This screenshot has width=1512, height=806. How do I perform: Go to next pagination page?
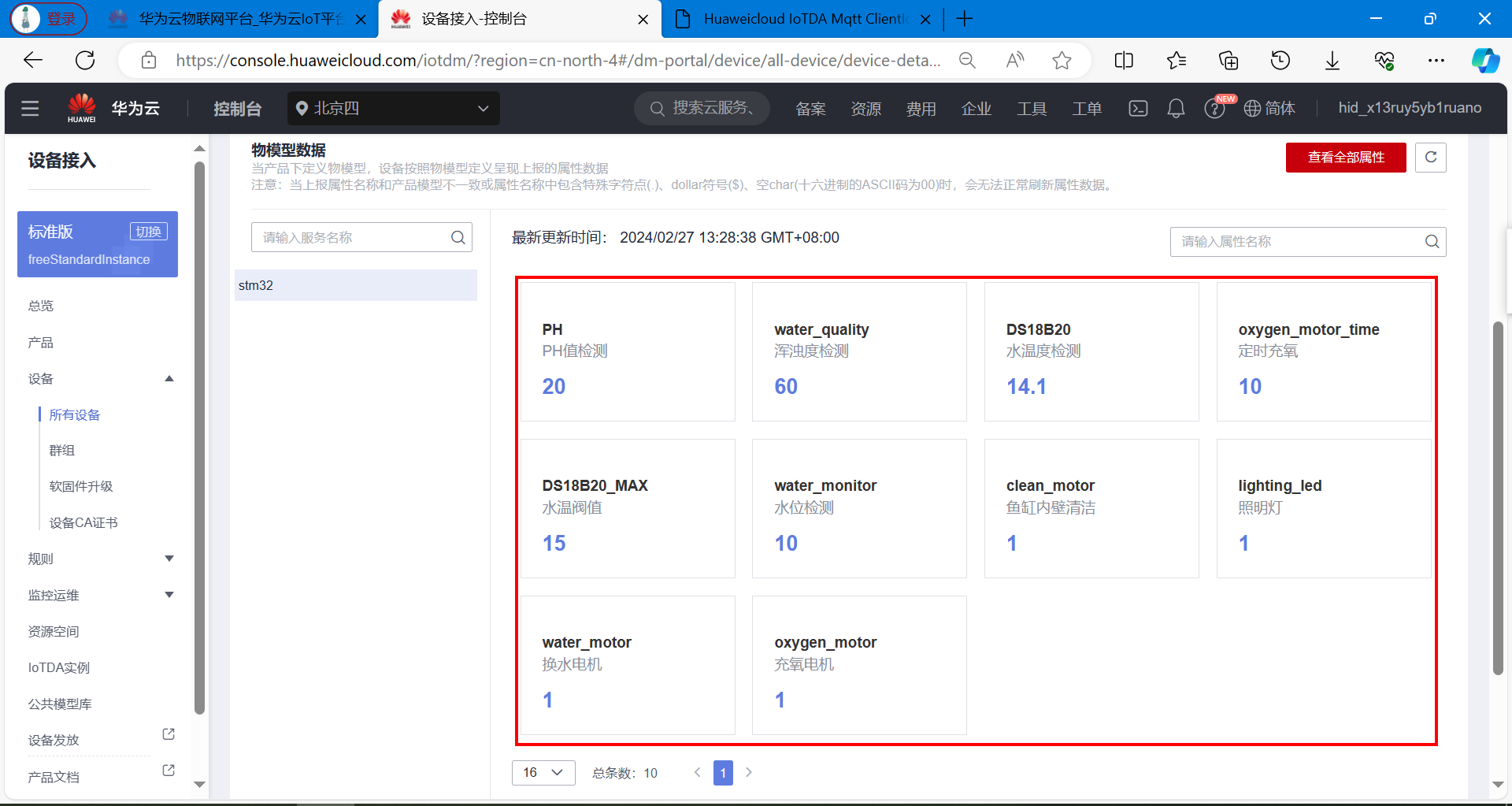tap(749, 773)
